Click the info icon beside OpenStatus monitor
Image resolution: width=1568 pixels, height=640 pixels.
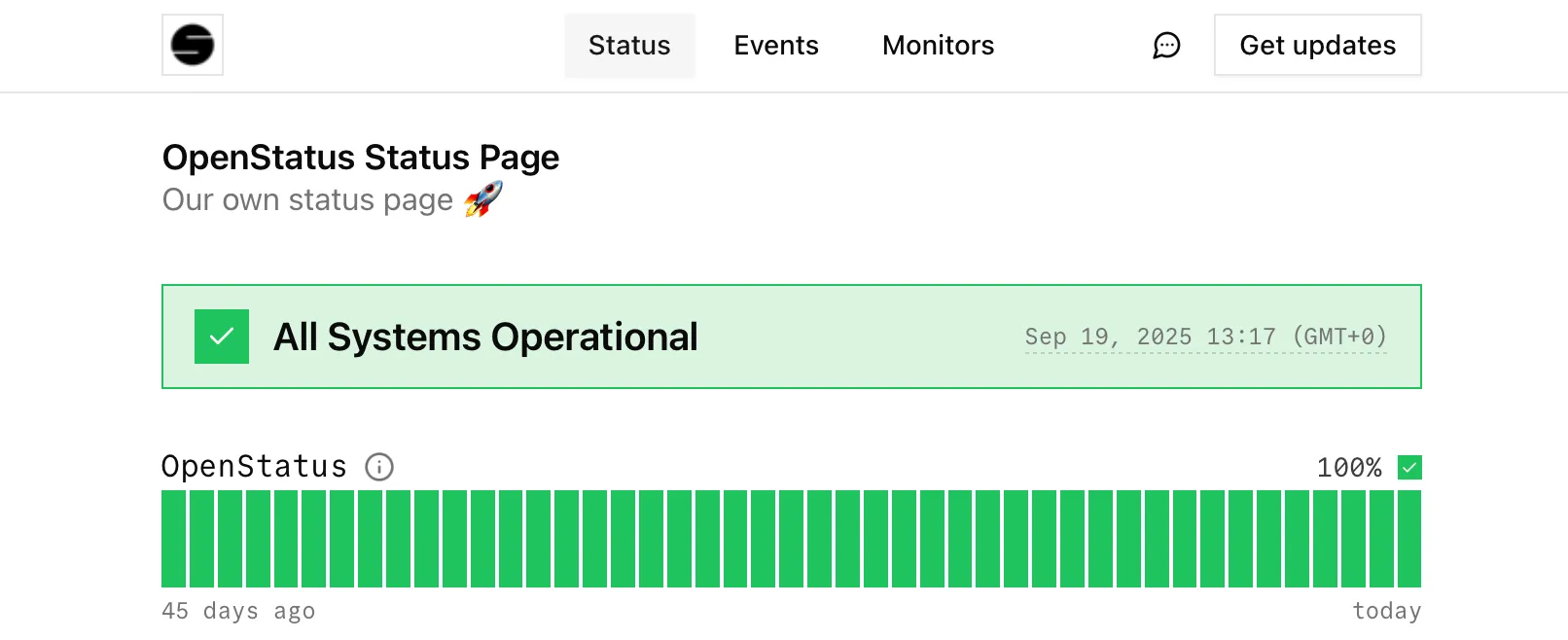pyautogui.click(x=379, y=467)
